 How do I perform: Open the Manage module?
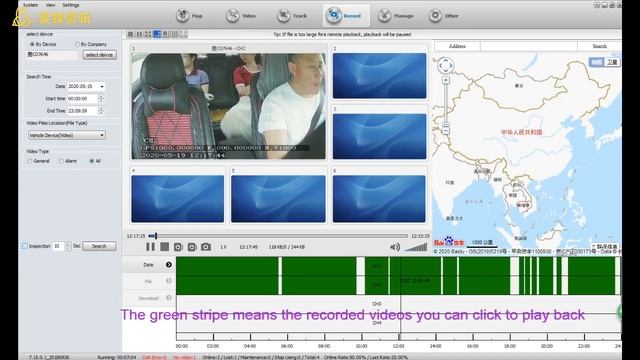coord(395,16)
